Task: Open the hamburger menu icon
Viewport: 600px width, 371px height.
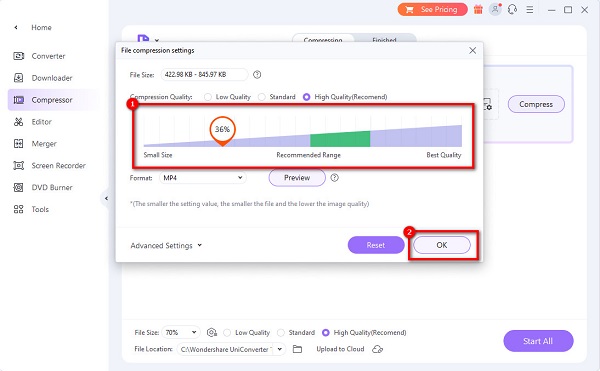Action: pyautogui.click(x=530, y=10)
